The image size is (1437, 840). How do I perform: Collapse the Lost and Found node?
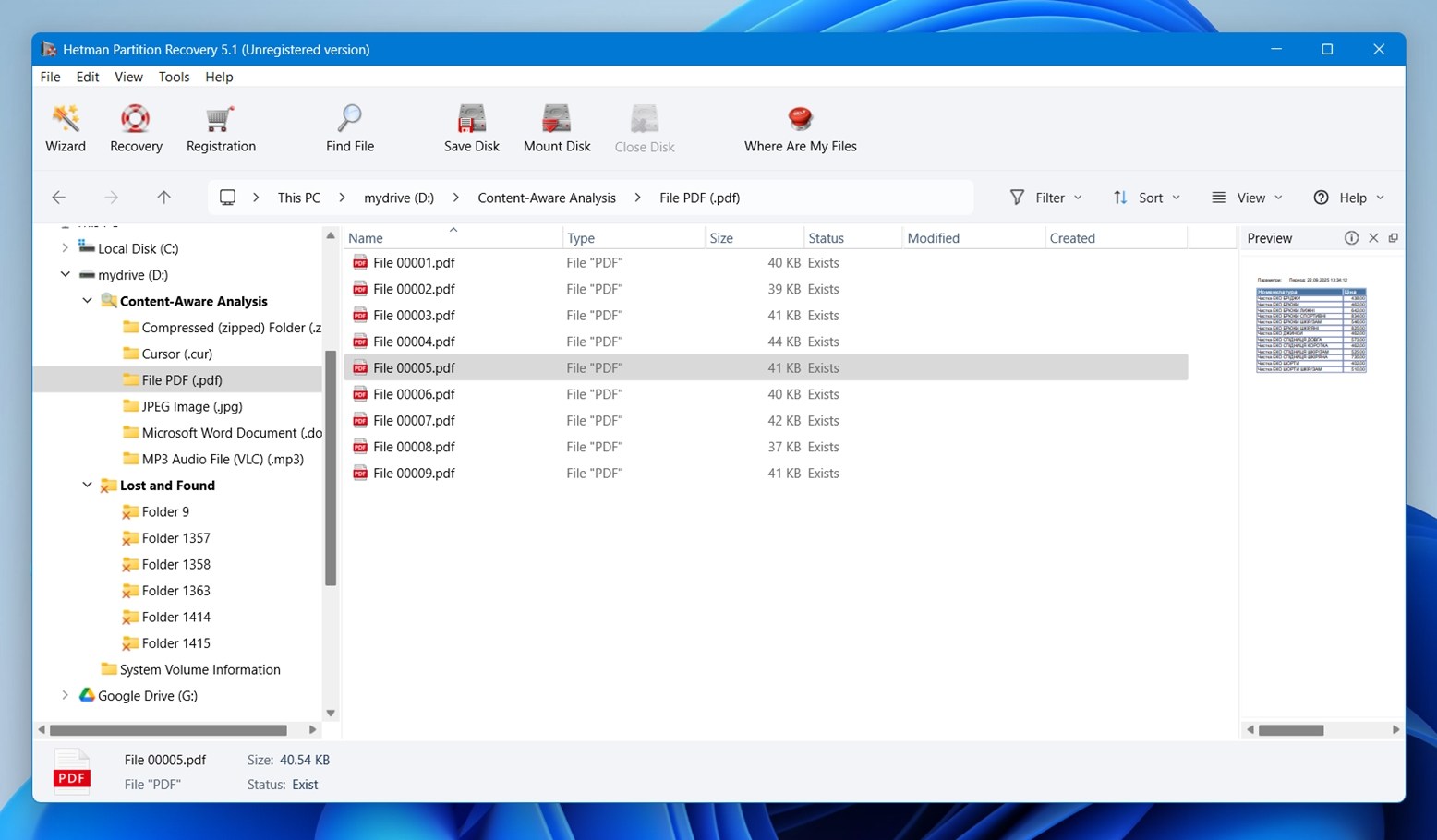tap(87, 486)
